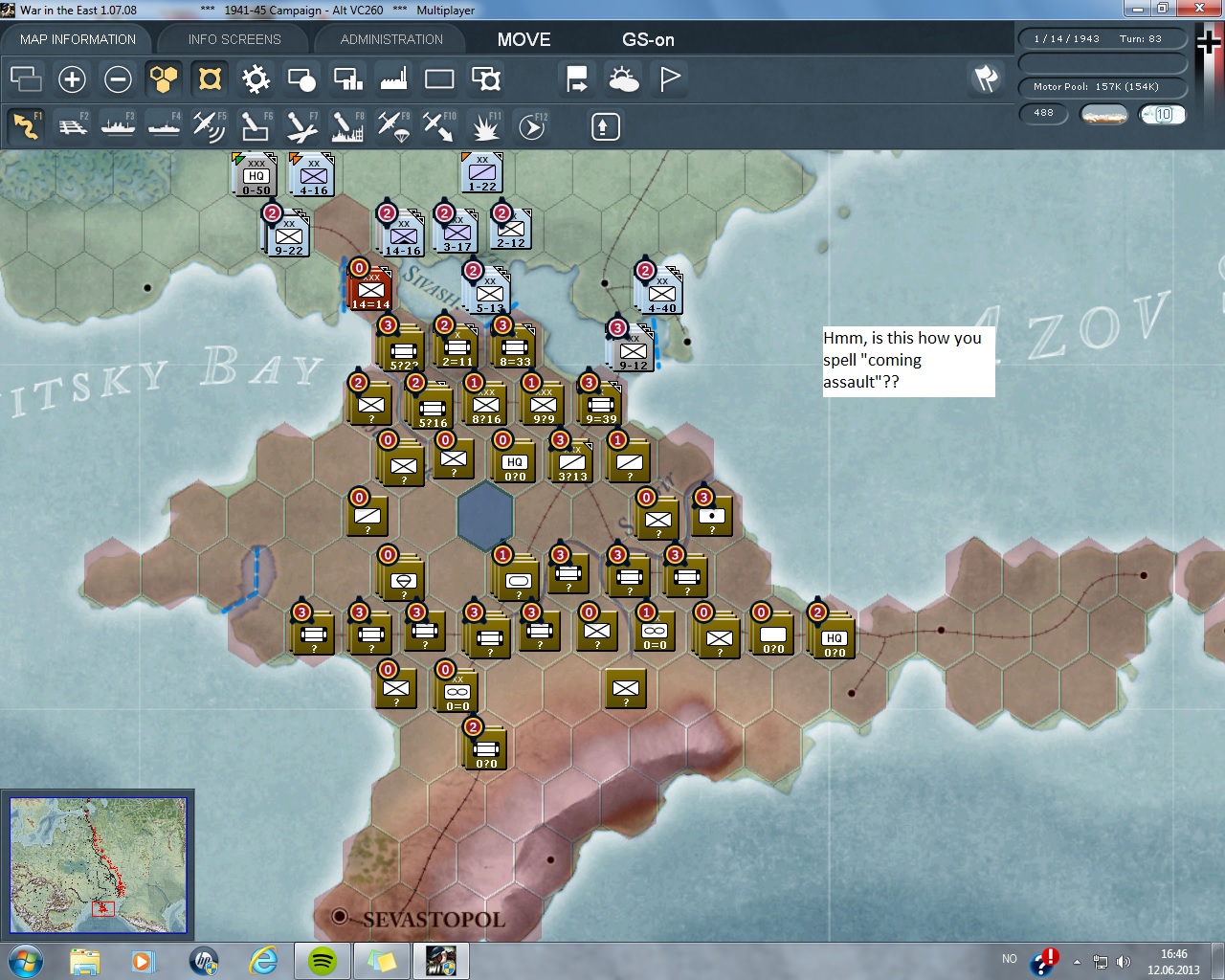Click the Sevastopol city marker
Viewport: 1225px width, 980px height.
tap(339, 917)
